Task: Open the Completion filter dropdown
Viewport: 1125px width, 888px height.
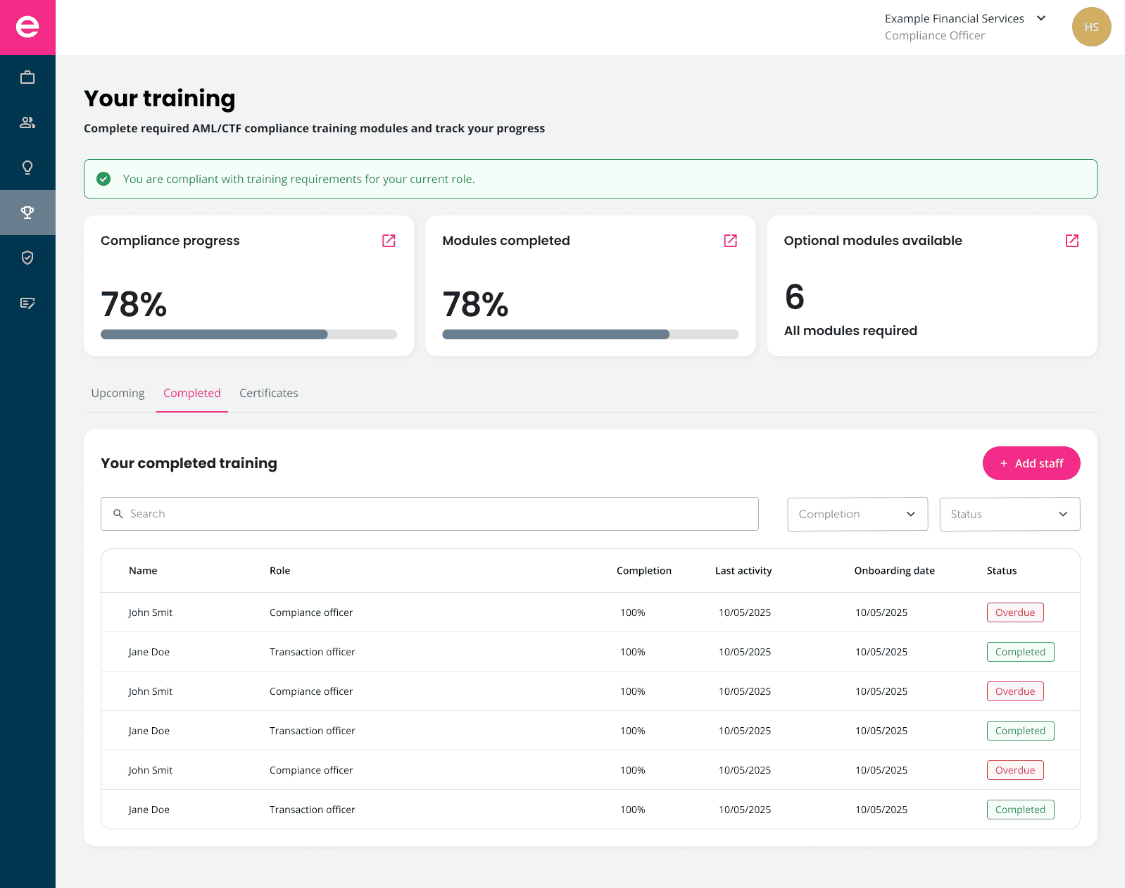Action: pos(857,514)
